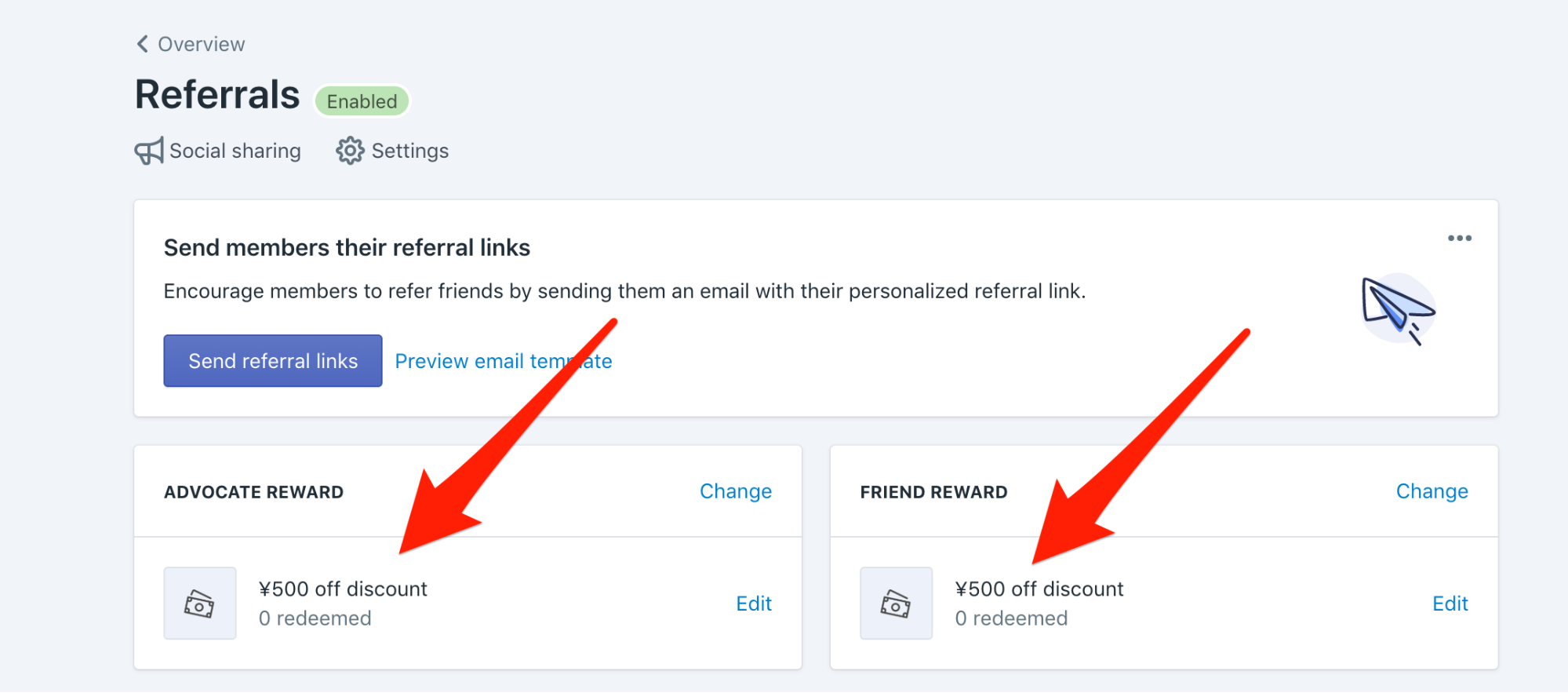Click the paper plane illustration

tap(1399, 309)
